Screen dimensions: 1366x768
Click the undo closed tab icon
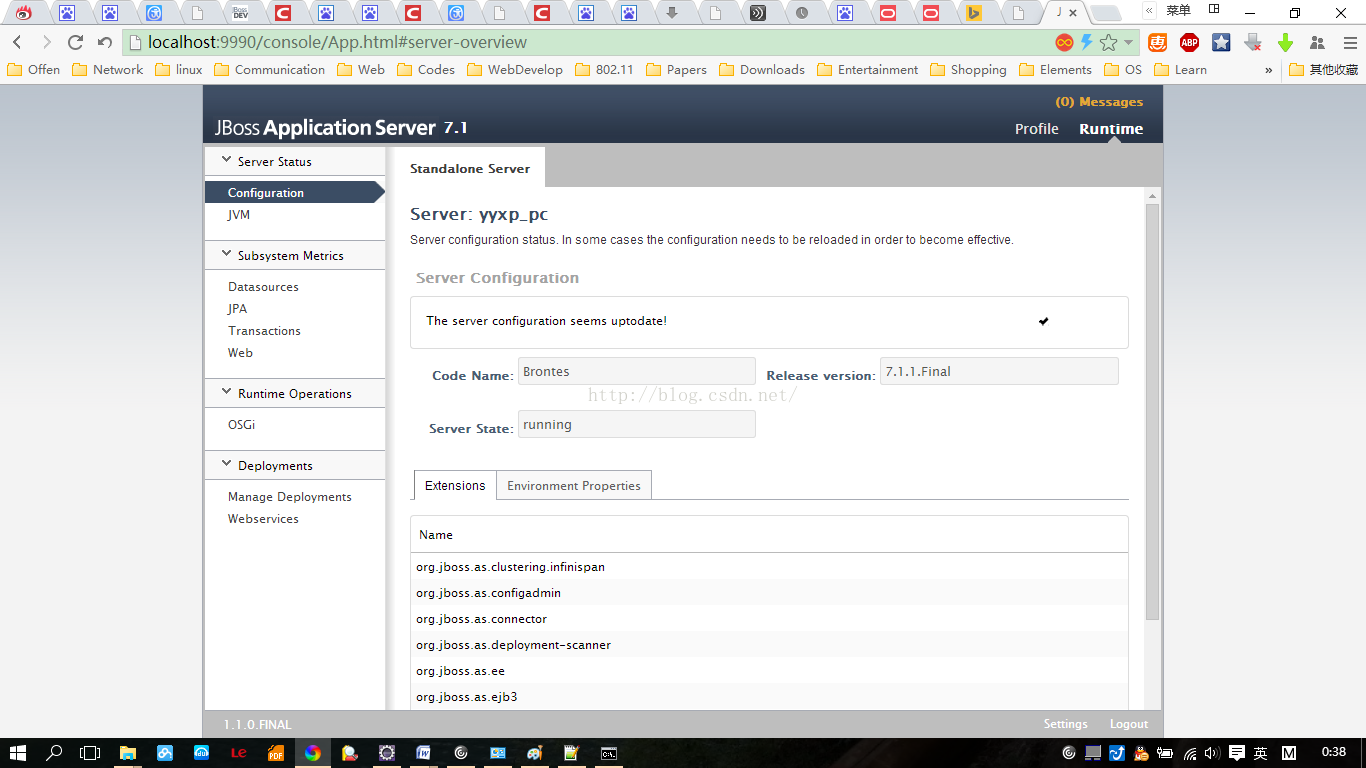coord(104,42)
